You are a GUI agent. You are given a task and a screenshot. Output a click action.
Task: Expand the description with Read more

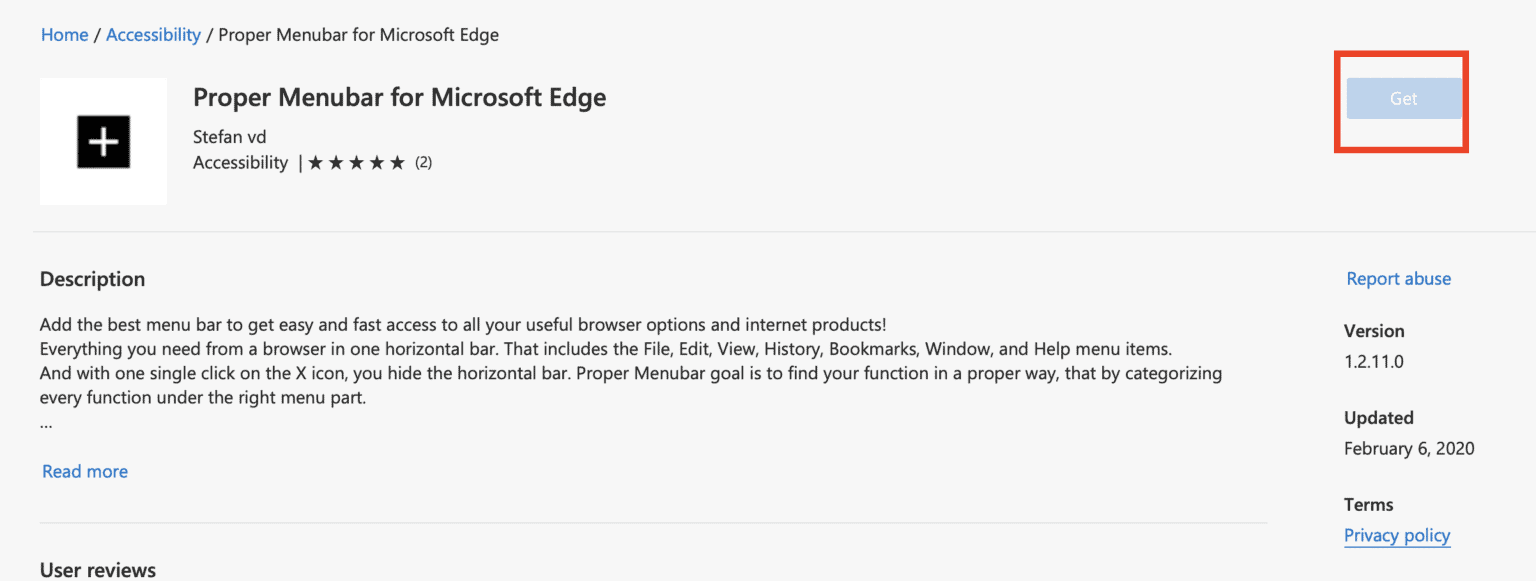pyautogui.click(x=84, y=471)
